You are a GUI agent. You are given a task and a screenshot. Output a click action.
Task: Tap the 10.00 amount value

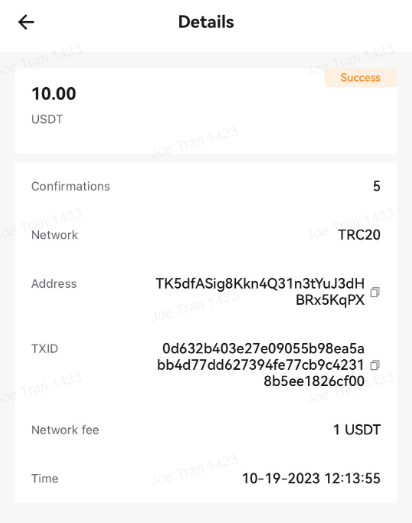pyautogui.click(x=54, y=94)
